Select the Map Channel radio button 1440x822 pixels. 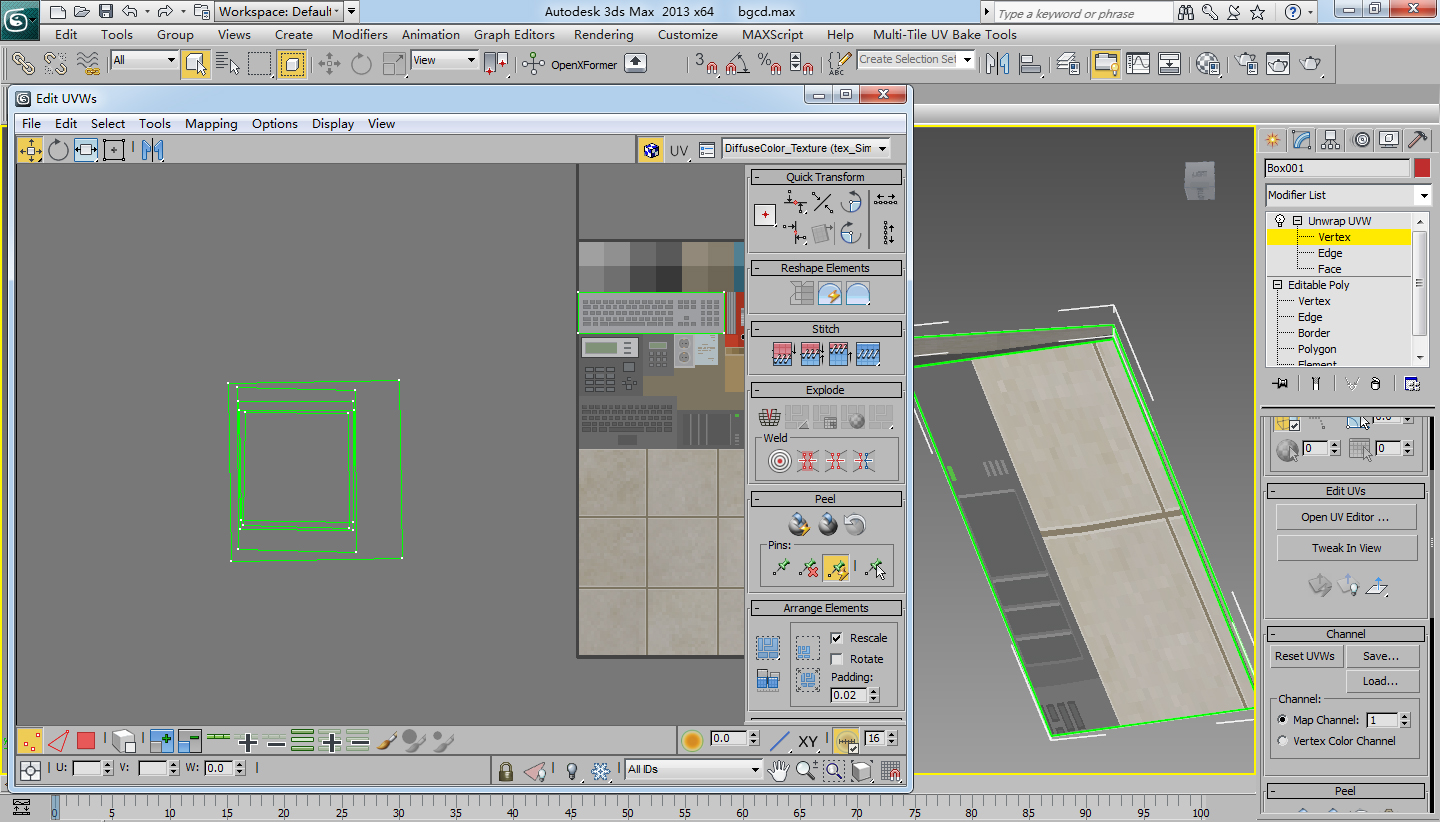click(x=1283, y=719)
